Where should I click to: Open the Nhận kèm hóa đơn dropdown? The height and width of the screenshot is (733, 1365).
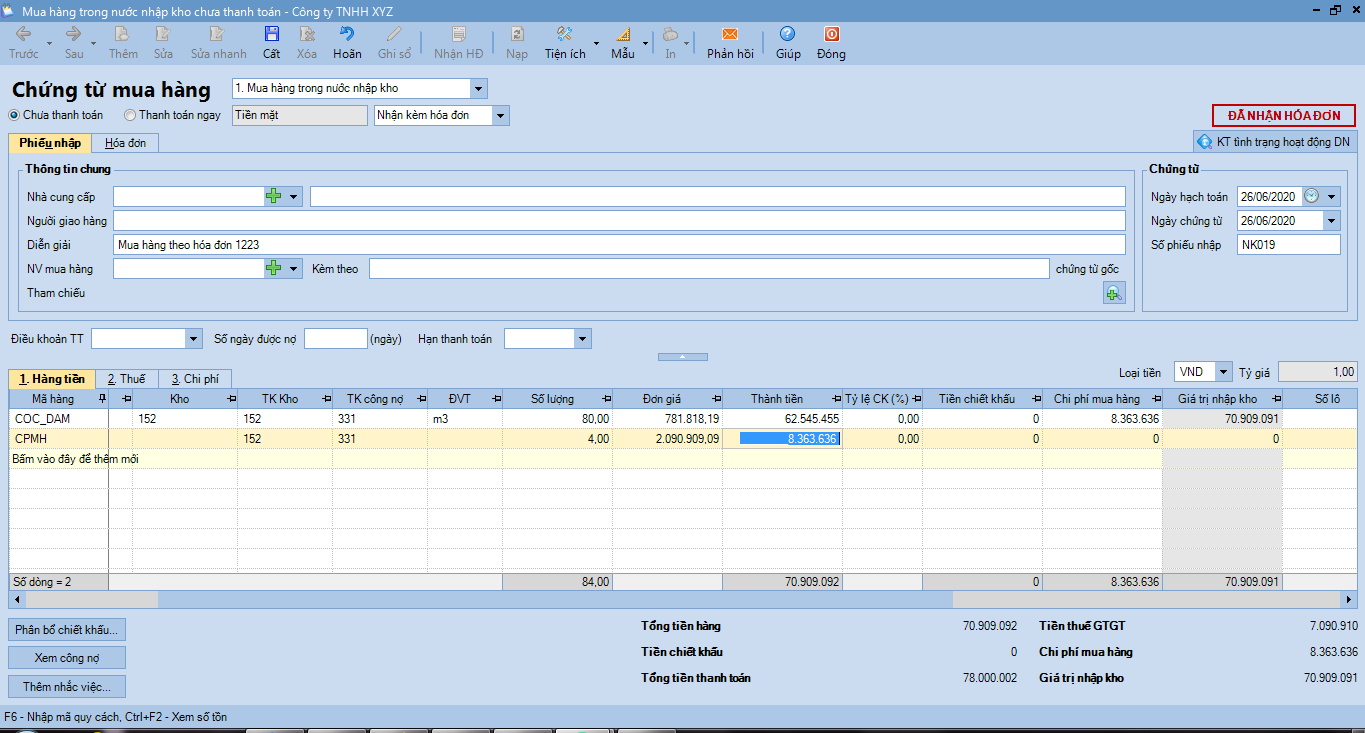point(500,115)
